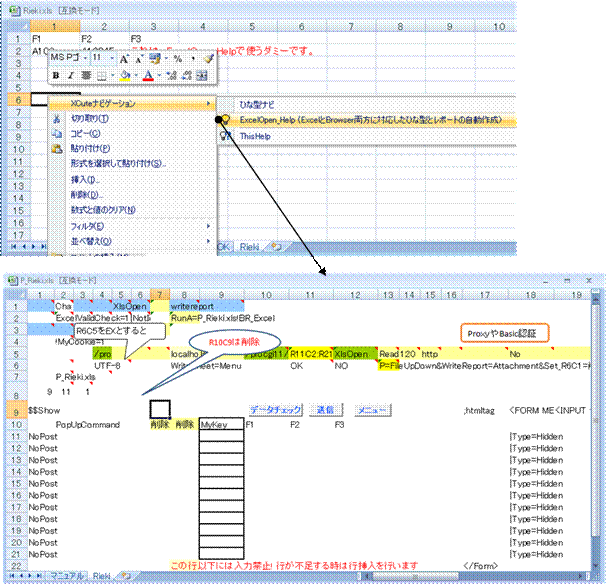606x584 pixels.
Task: Apply the red font color (A)
Action: coord(148,75)
